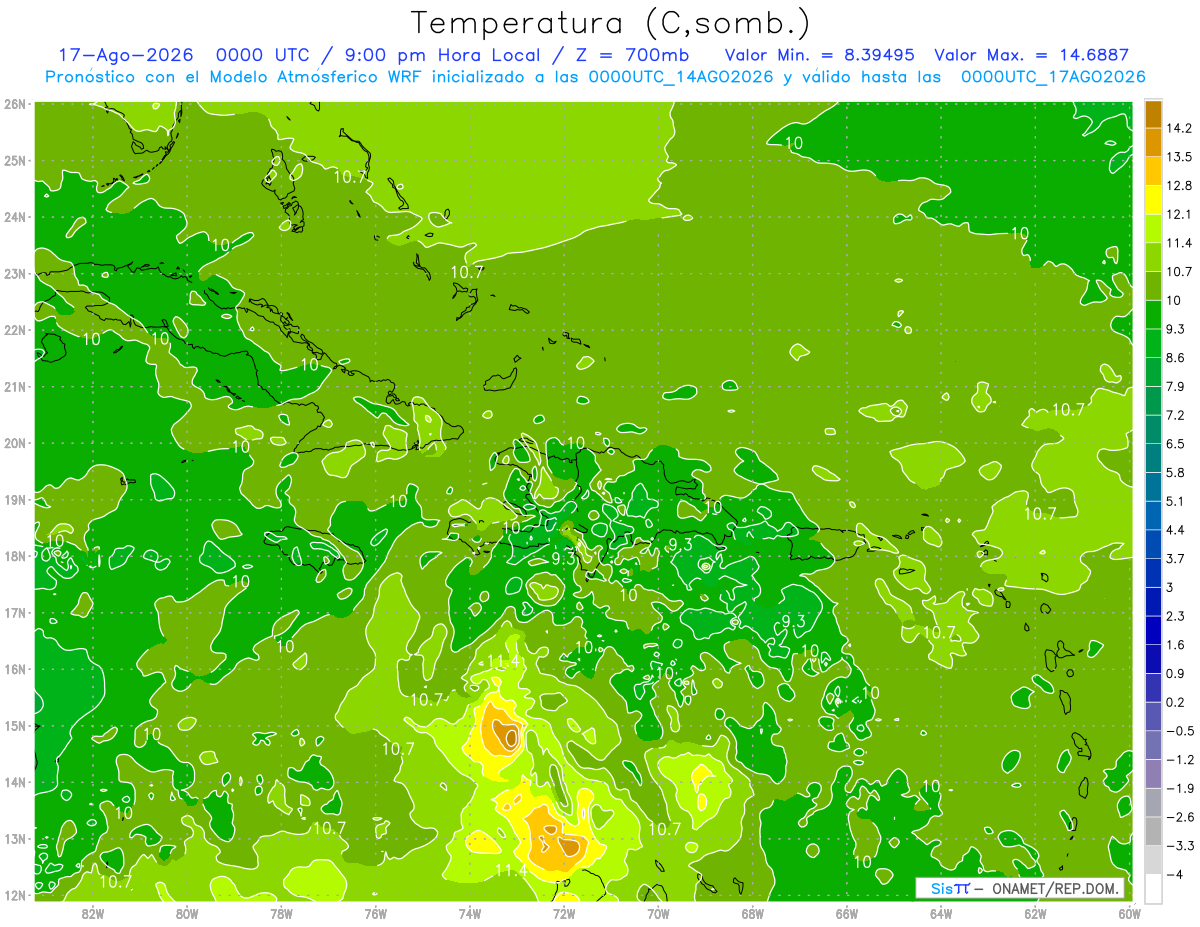The image size is (1200, 927).
Task: Pick the green legend swatch between 9.3 and 10
Action: click(1153, 315)
